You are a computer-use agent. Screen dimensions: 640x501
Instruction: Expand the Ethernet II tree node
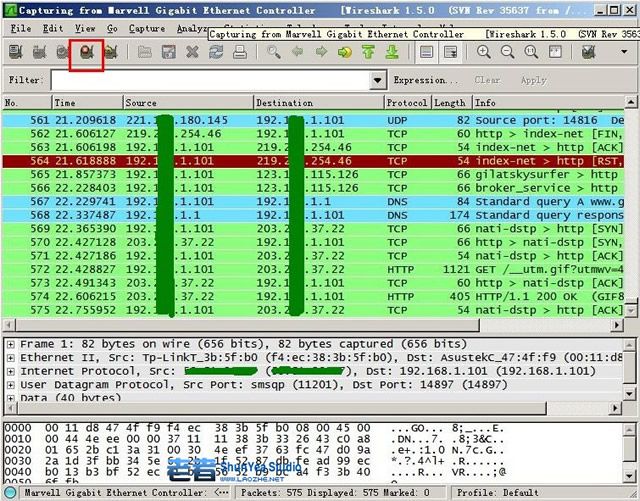point(11,358)
